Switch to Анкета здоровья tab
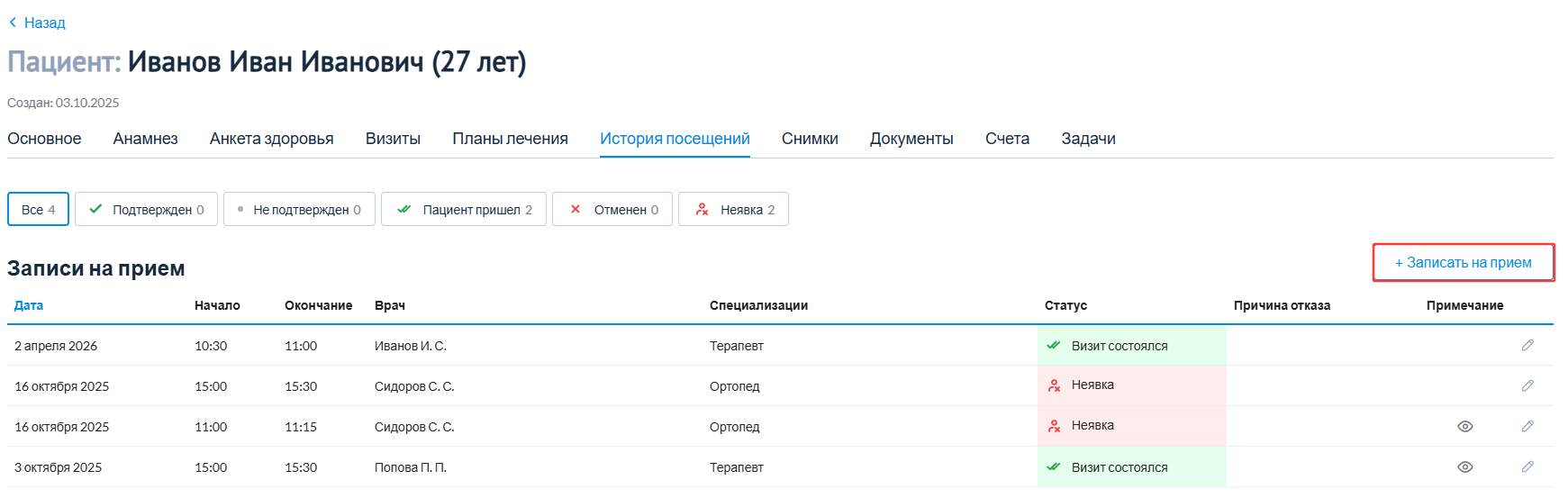The image size is (1568, 498). [x=271, y=139]
